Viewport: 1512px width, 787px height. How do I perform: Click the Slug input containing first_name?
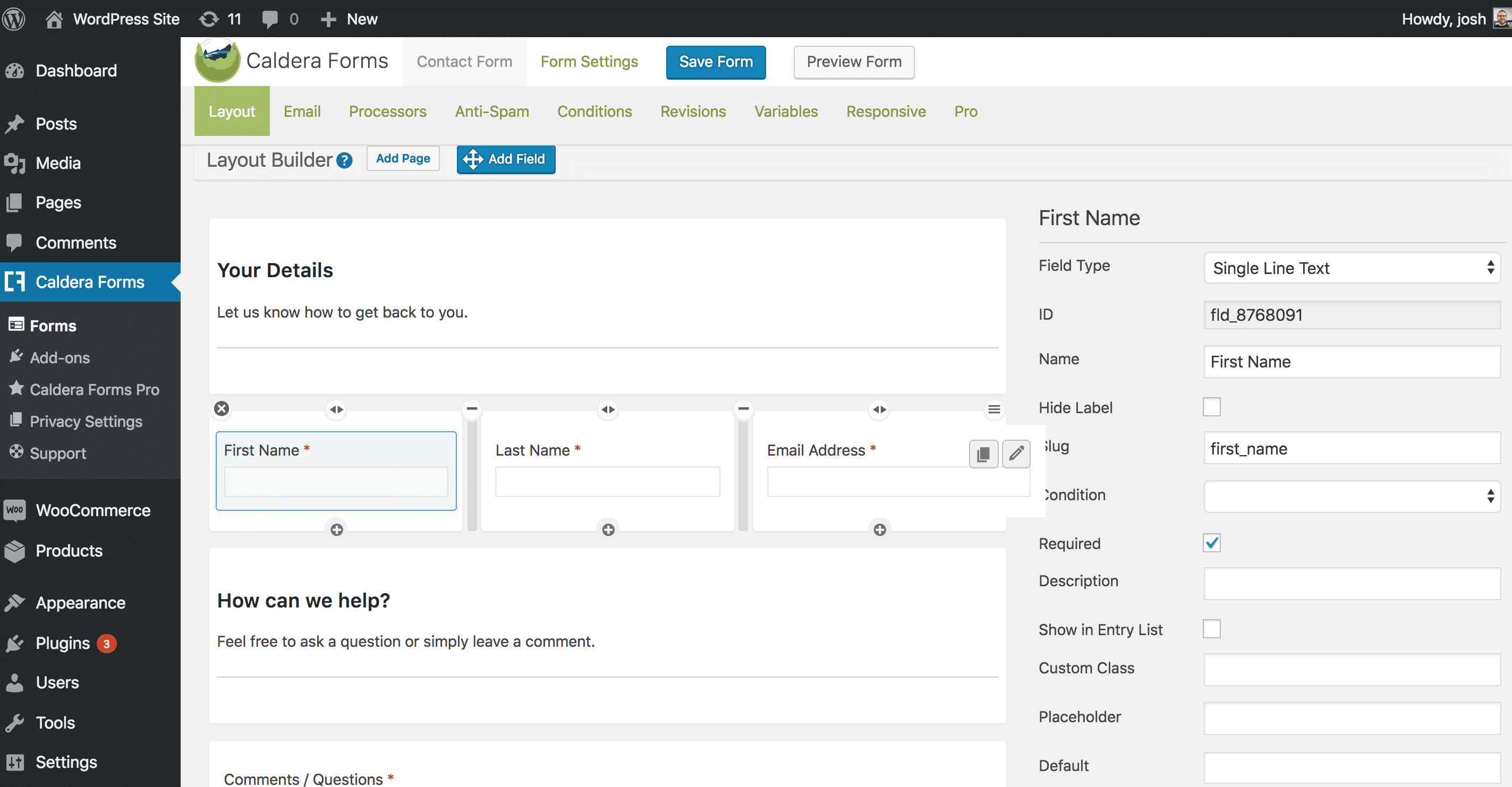tap(1352, 448)
